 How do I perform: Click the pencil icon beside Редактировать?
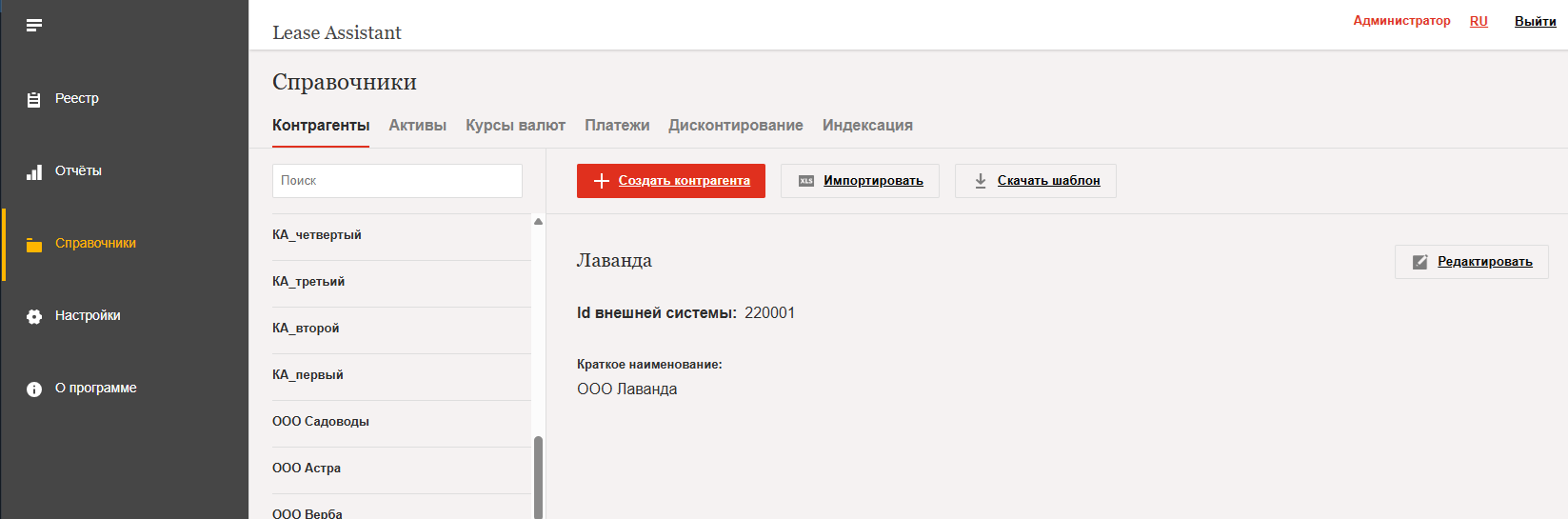point(1419,262)
